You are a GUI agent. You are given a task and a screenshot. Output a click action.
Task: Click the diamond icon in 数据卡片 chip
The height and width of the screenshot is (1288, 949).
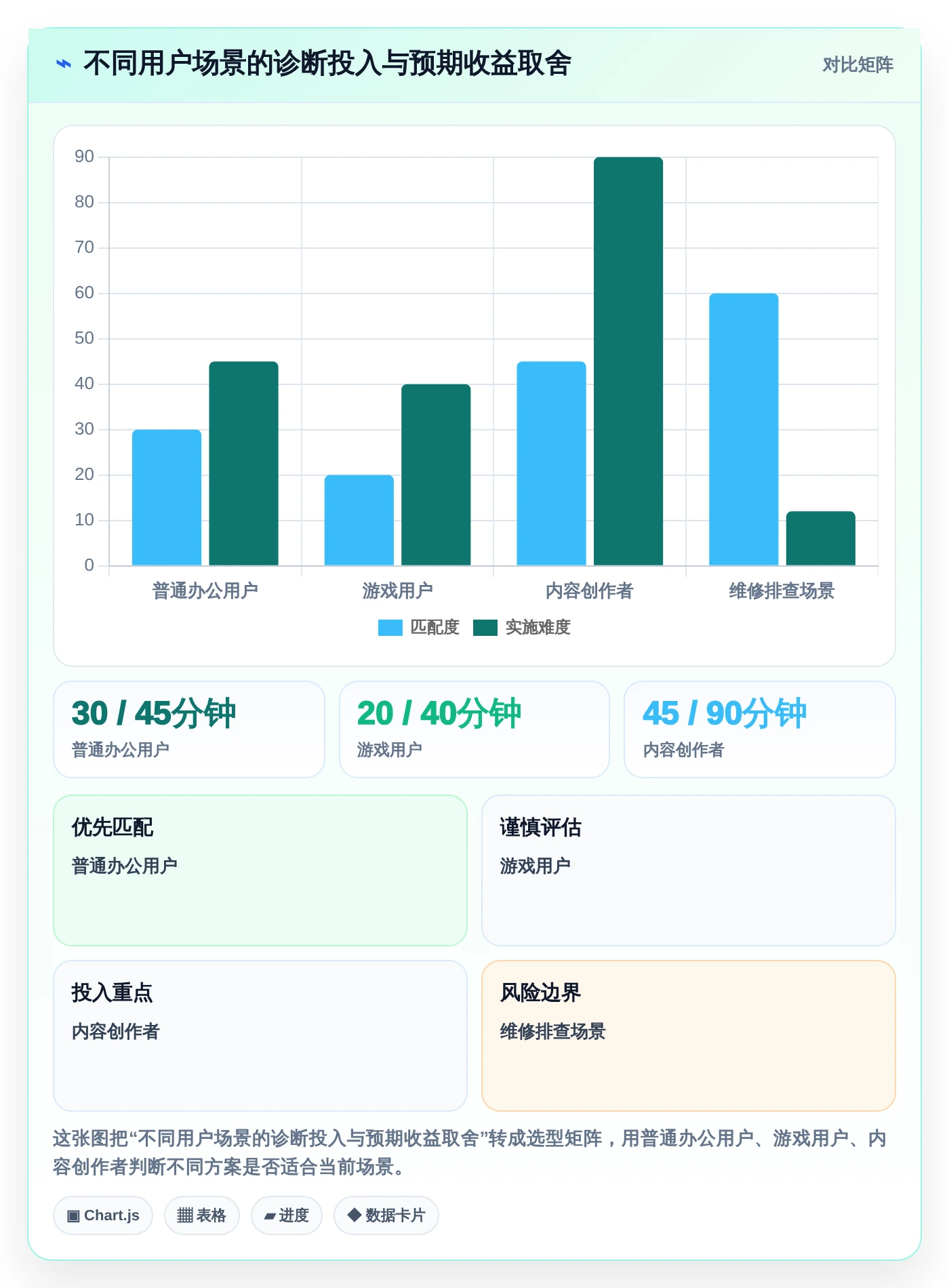[354, 1215]
